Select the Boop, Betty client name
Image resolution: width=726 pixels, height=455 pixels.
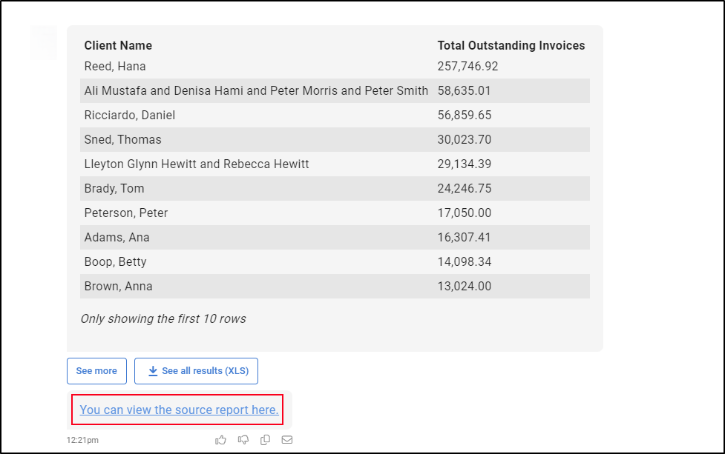(x=115, y=262)
